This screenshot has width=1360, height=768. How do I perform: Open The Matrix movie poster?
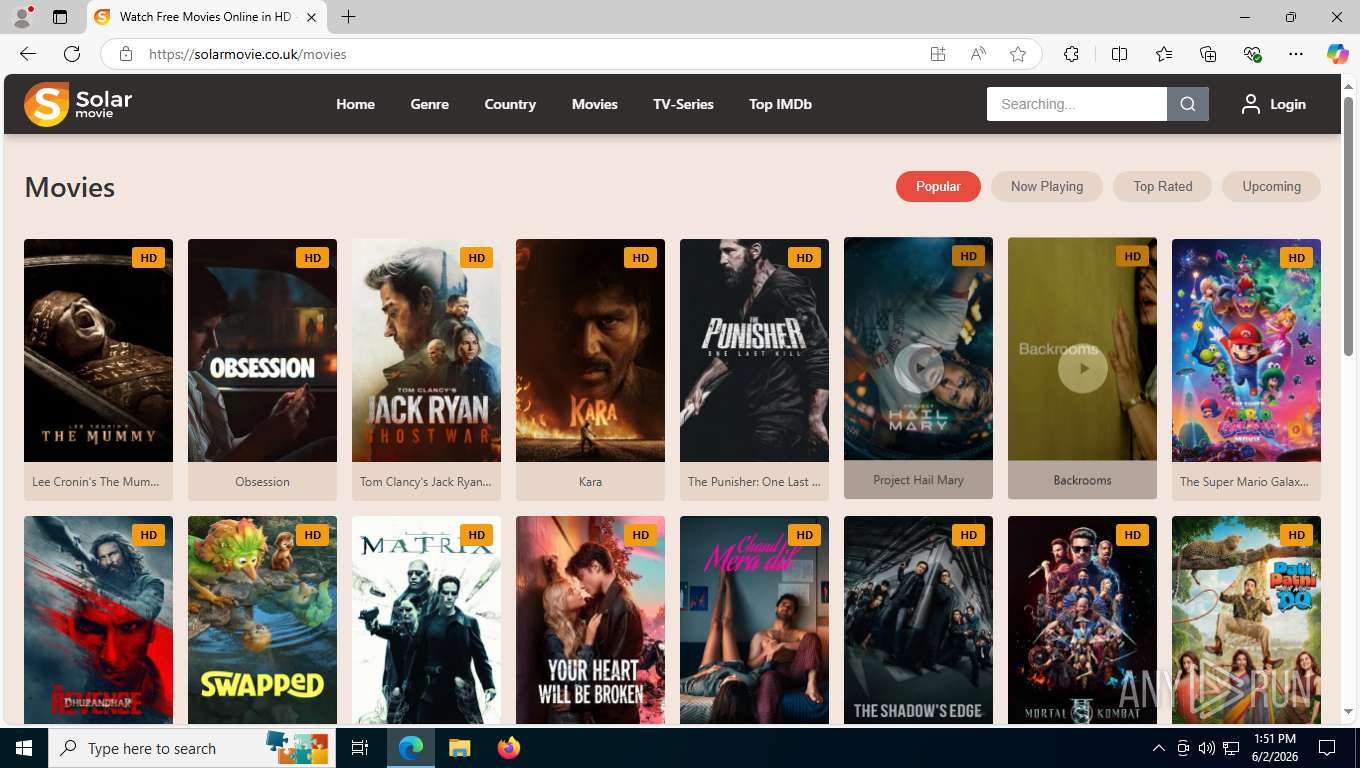[x=426, y=620]
